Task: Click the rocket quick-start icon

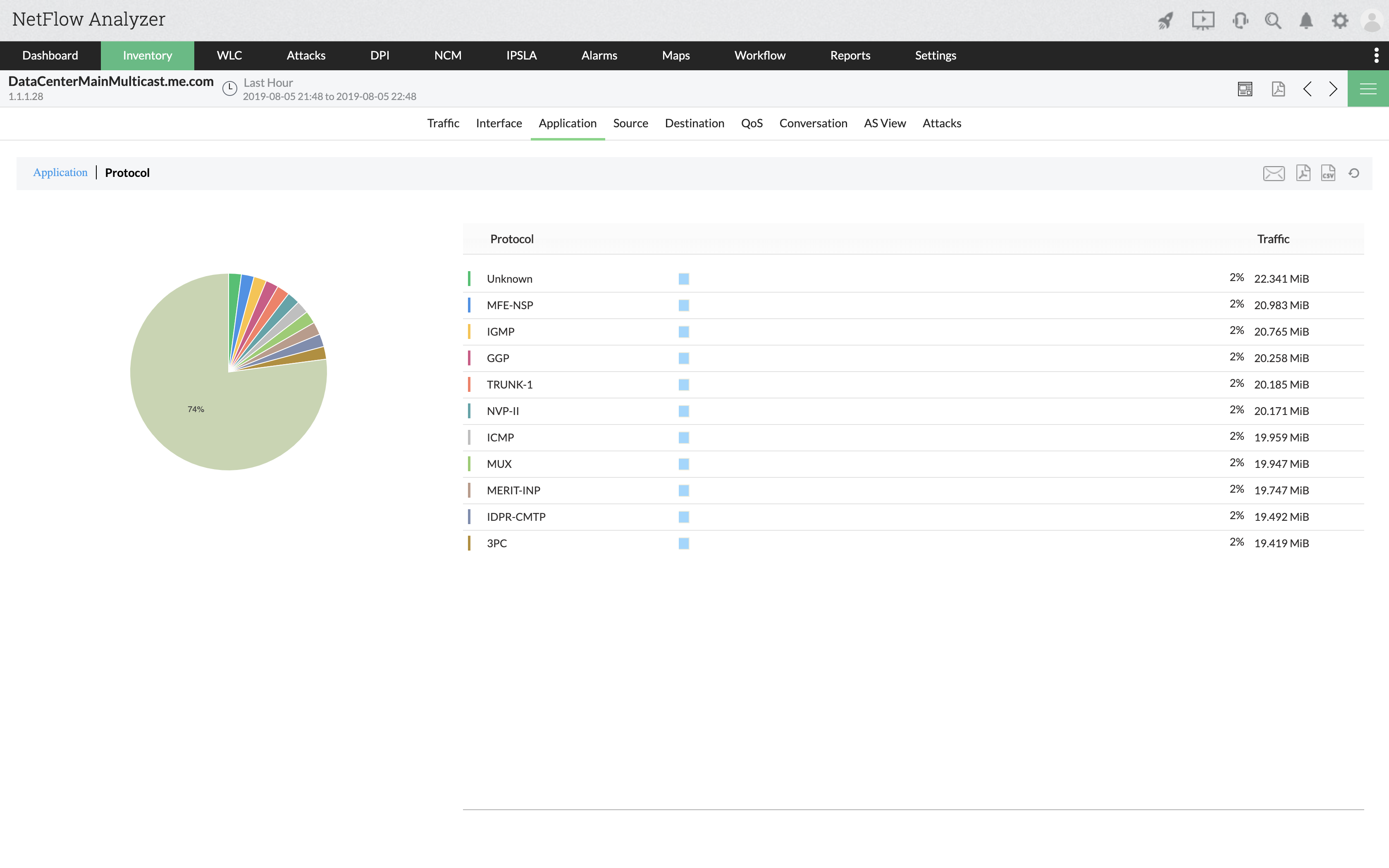Action: tap(1166, 21)
